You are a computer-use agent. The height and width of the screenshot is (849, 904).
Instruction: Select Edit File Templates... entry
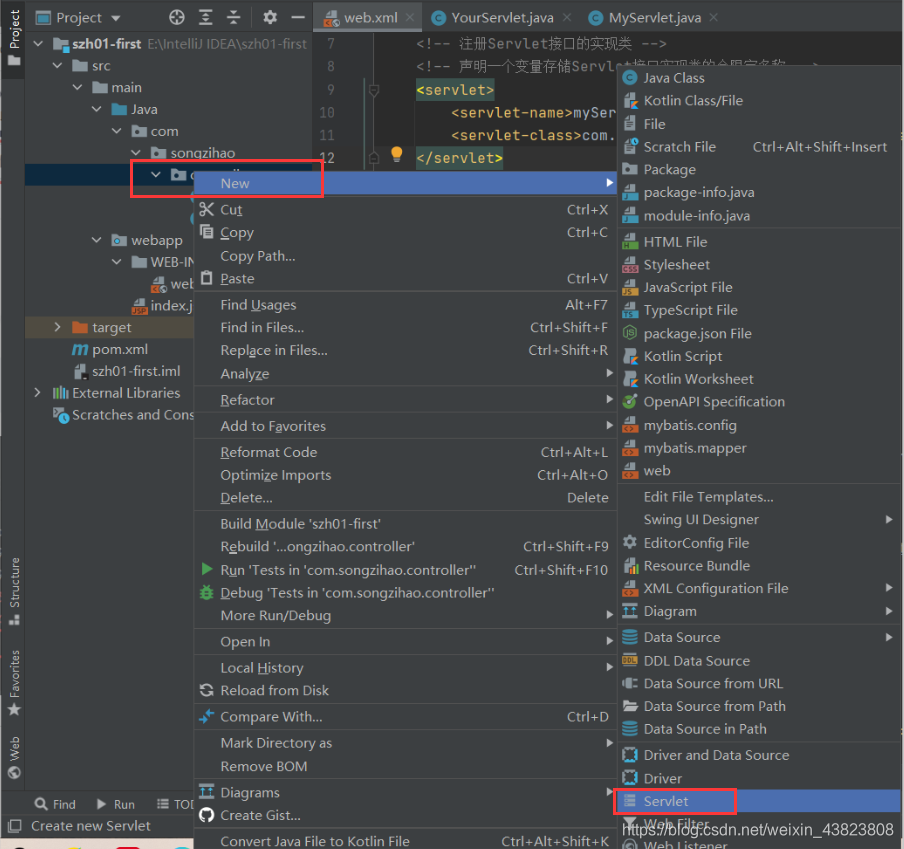point(759,497)
